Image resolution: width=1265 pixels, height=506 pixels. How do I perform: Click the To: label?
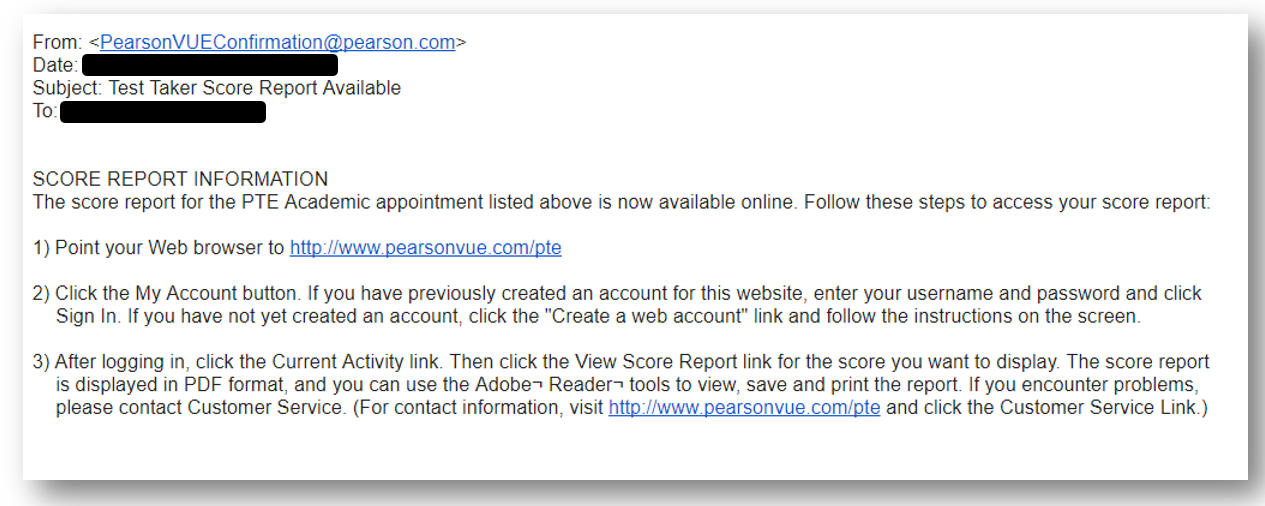[x=45, y=111]
